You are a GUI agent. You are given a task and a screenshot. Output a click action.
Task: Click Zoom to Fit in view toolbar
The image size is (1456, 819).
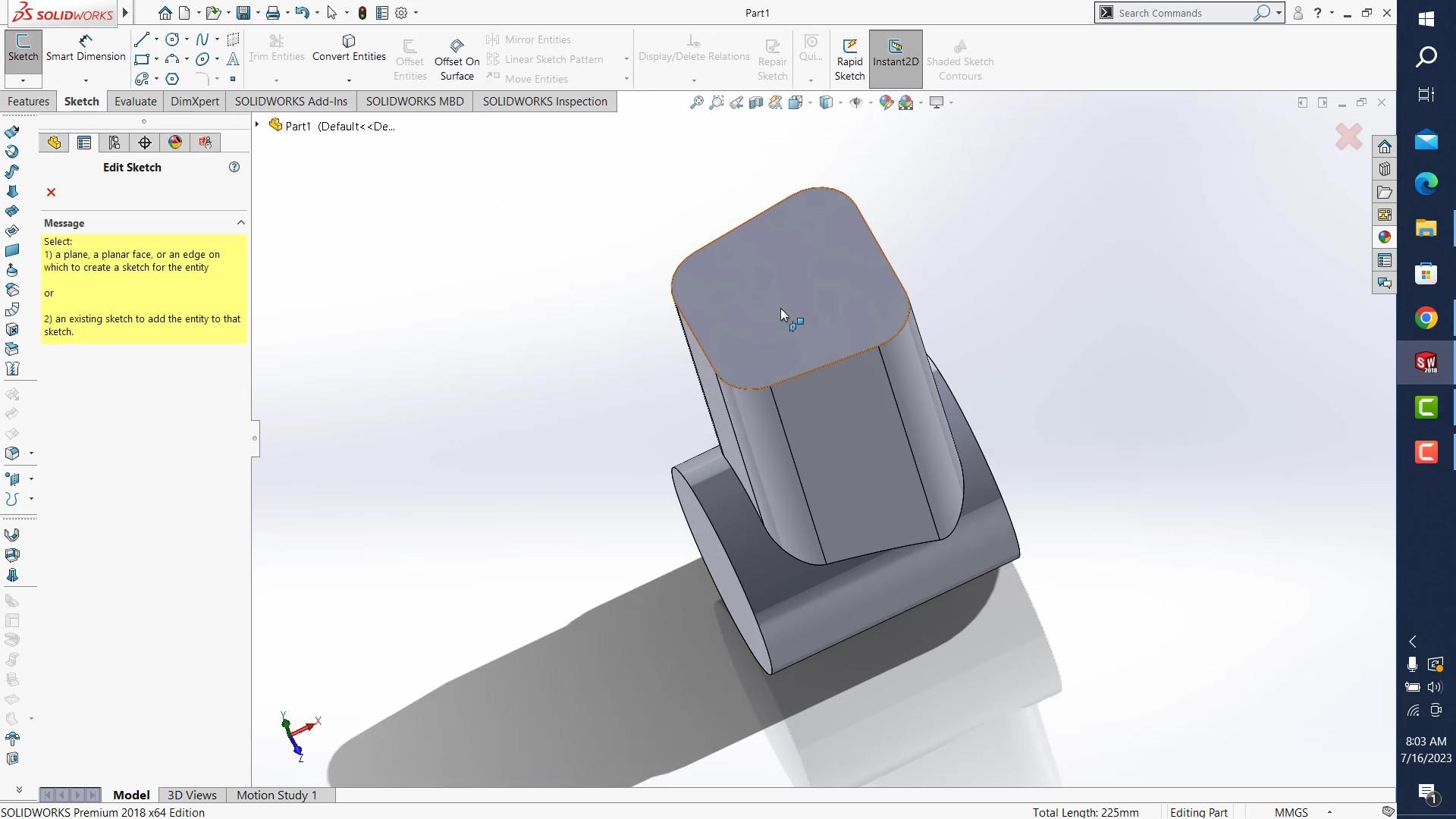click(x=696, y=102)
